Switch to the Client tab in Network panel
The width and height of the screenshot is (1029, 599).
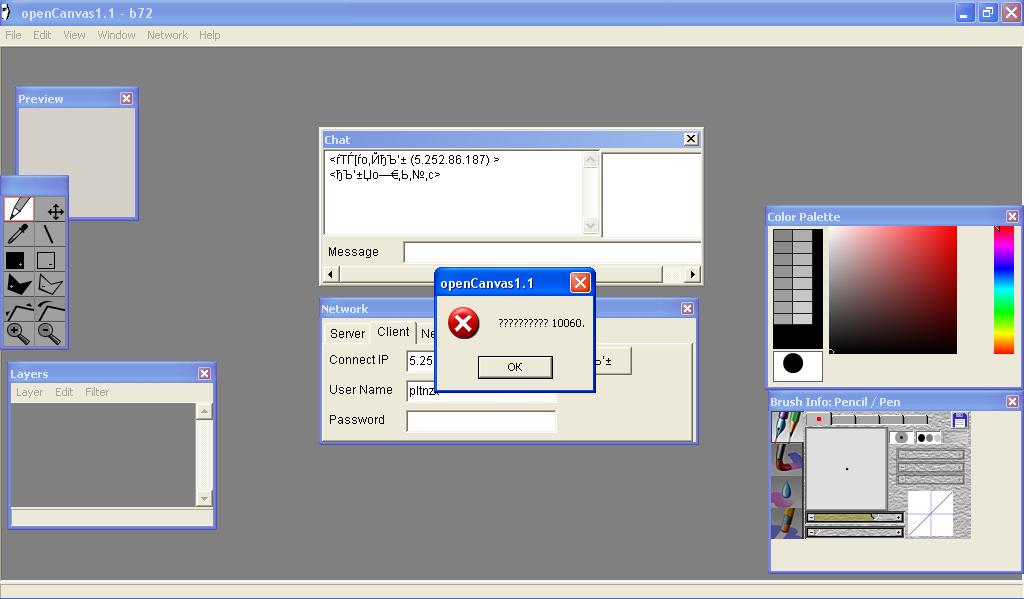coord(393,331)
